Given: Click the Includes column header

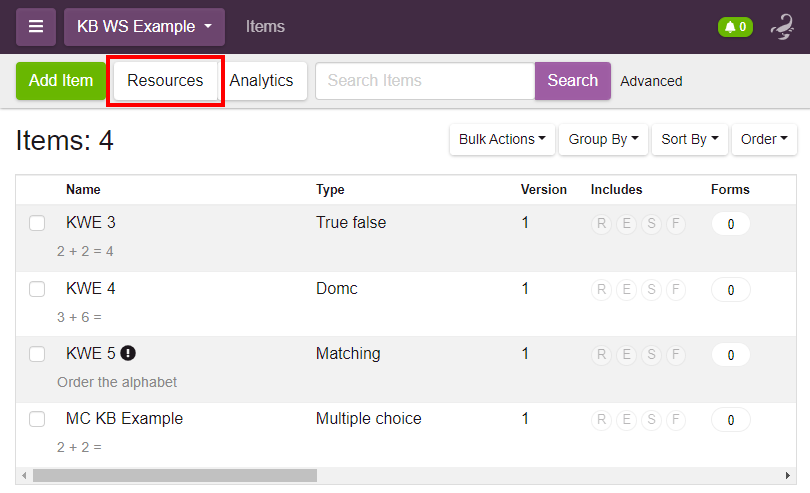Looking at the screenshot, I should click(x=616, y=190).
